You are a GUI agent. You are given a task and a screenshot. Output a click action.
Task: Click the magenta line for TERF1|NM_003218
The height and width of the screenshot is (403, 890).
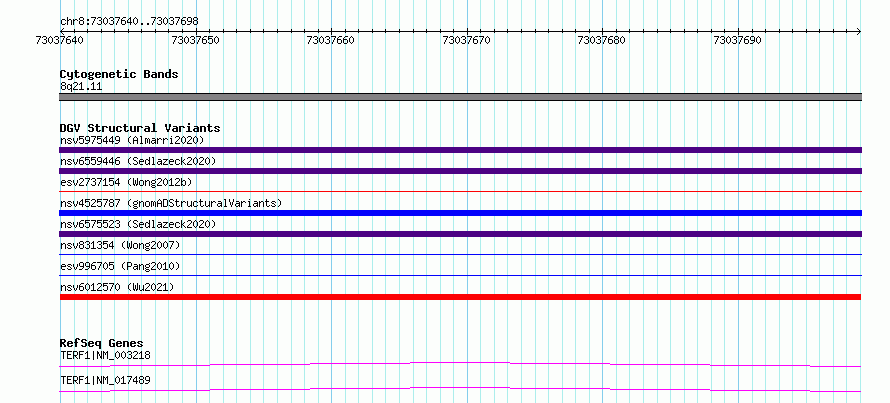(x=460, y=364)
